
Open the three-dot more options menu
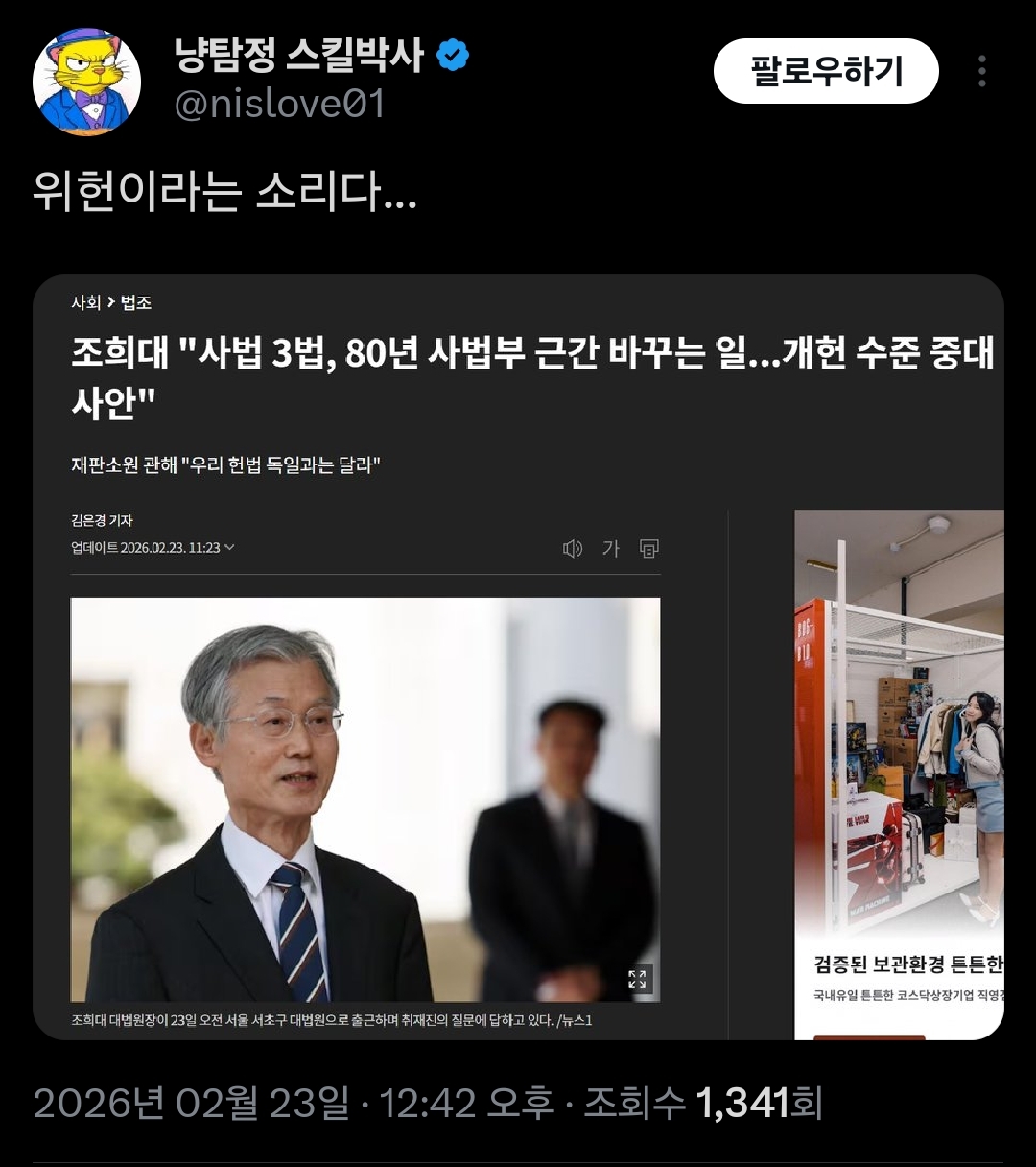pyautogui.click(x=981, y=71)
